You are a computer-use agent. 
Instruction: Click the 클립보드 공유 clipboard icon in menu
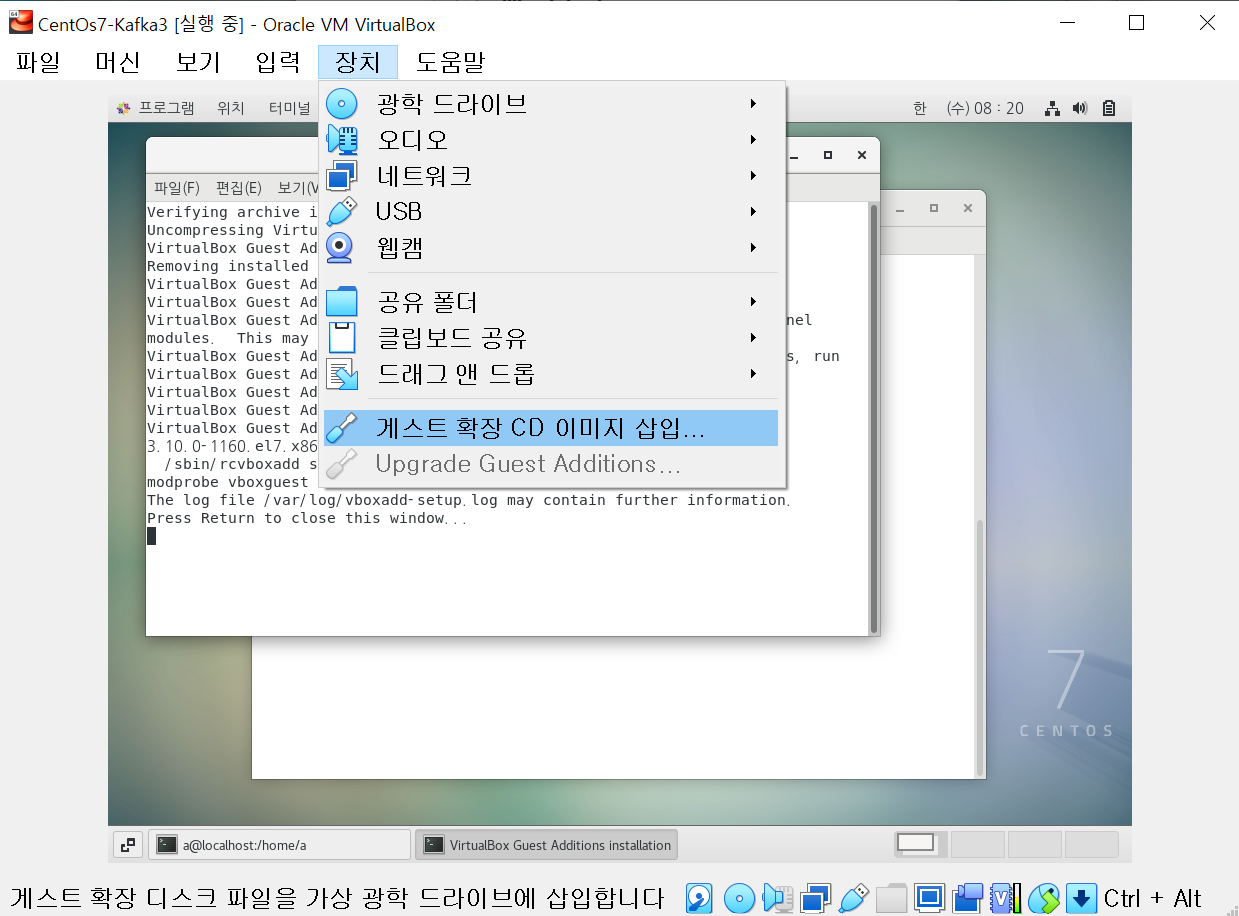[x=342, y=338]
